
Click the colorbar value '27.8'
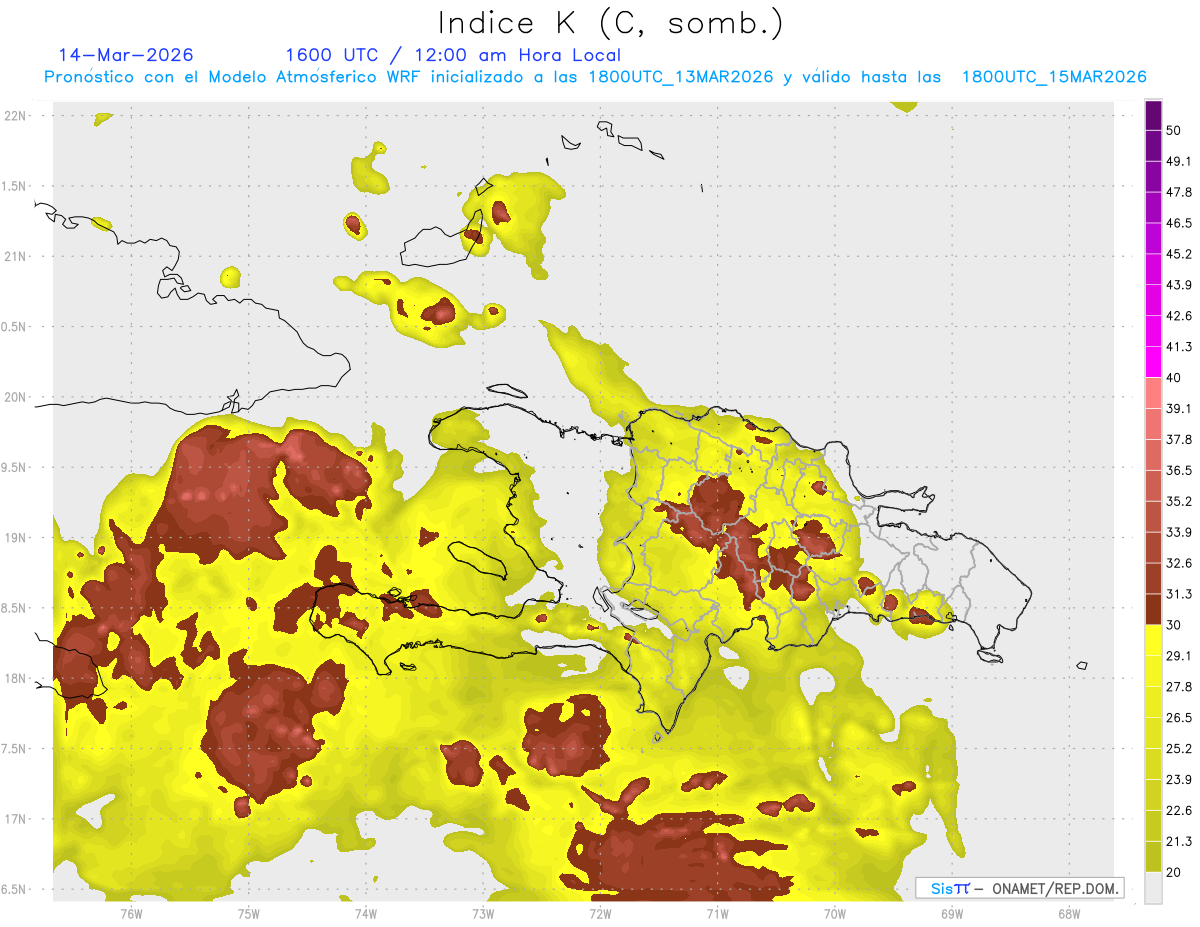click(1179, 686)
